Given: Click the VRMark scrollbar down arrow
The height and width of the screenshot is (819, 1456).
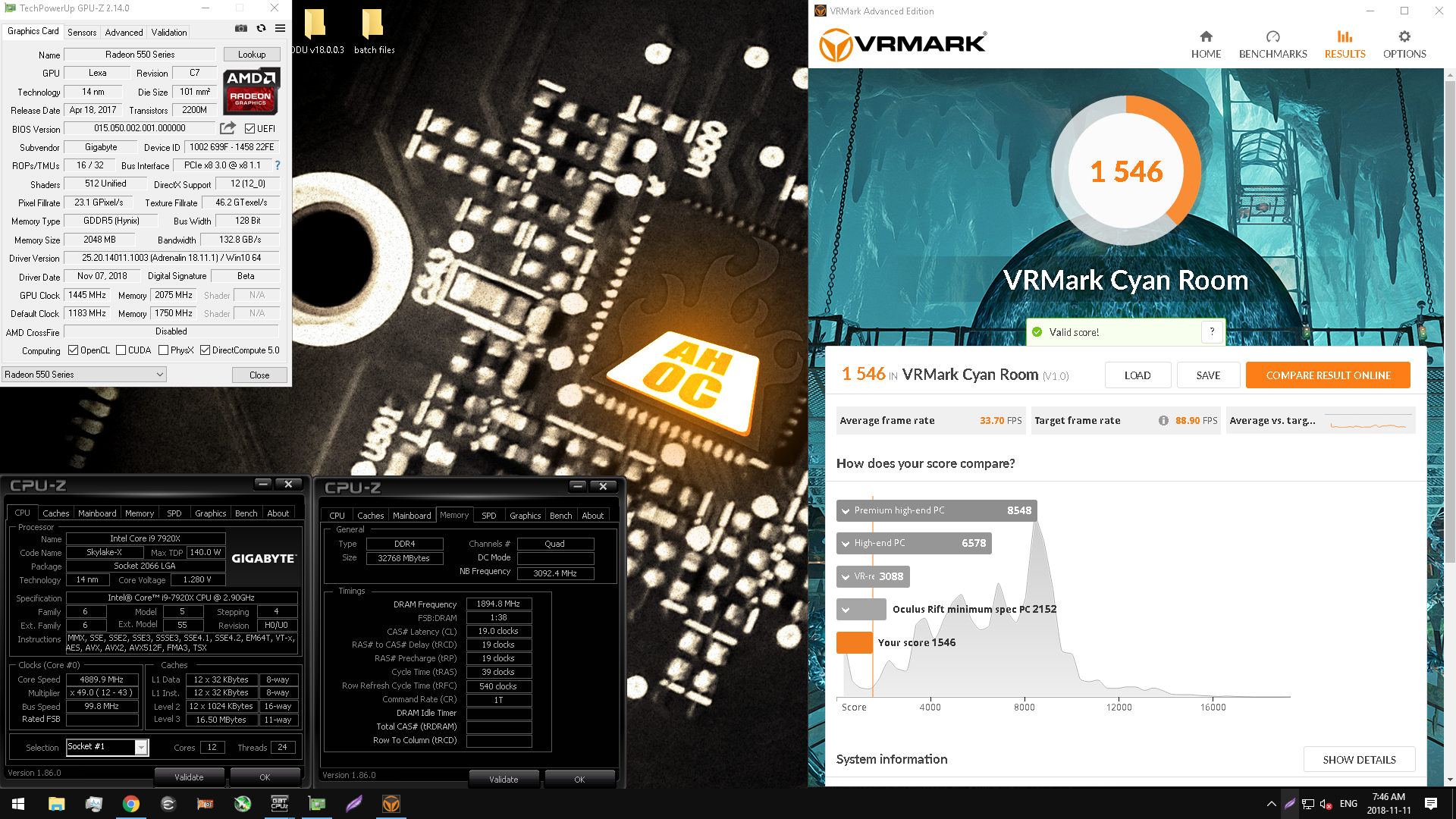Looking at the screenshot, I should click(1450, 780).
